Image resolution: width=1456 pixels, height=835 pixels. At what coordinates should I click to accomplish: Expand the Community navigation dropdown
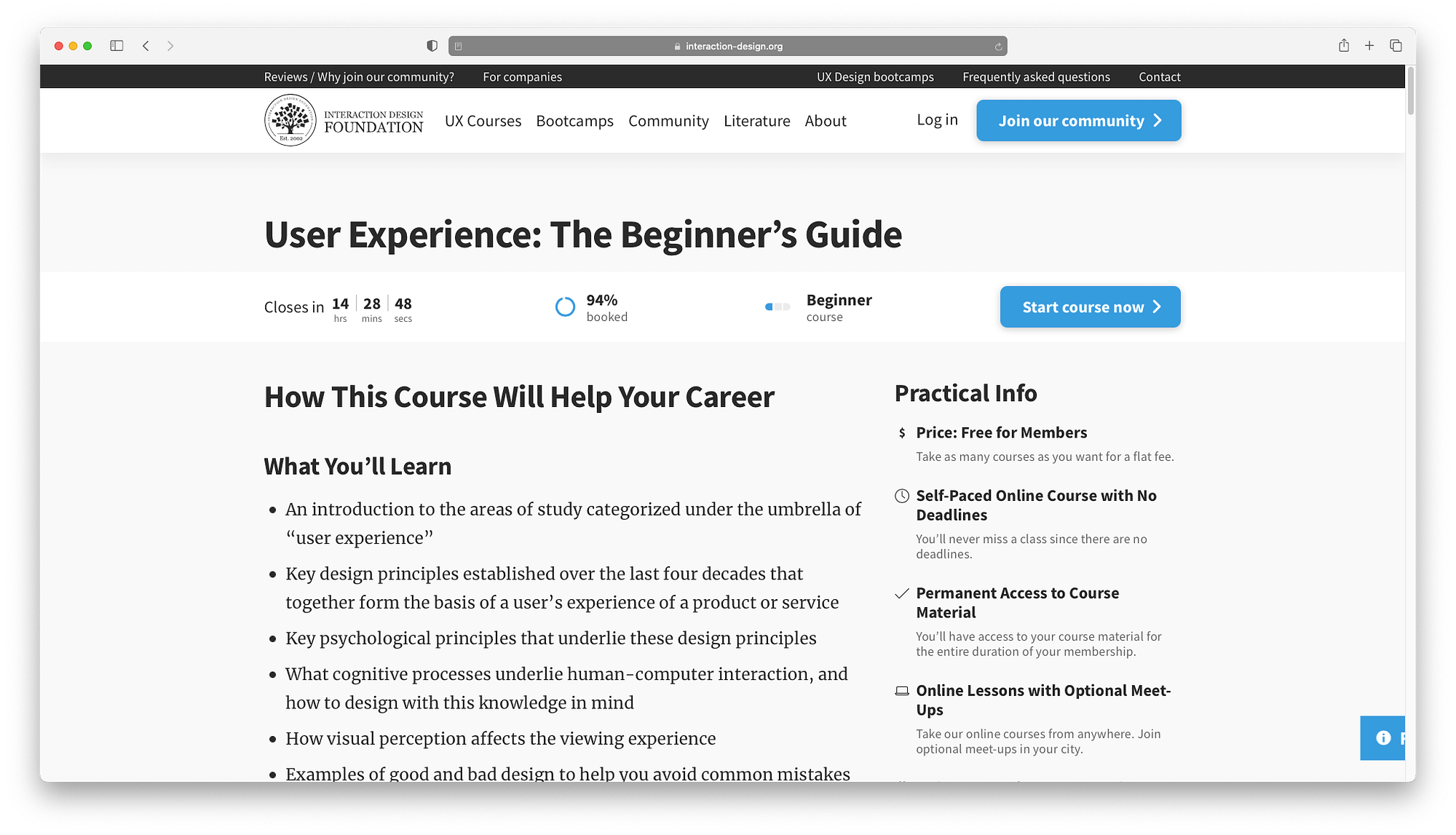668,120
